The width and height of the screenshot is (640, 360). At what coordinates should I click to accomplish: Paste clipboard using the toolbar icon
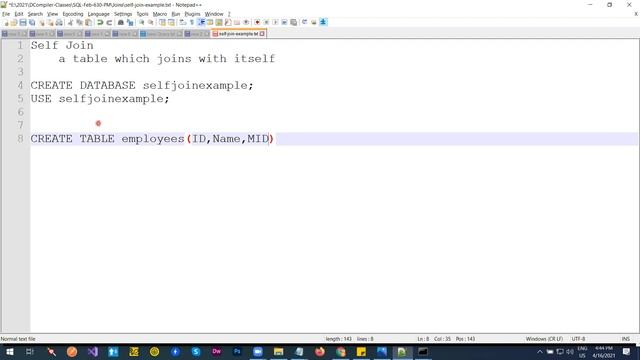coord(88,22)
